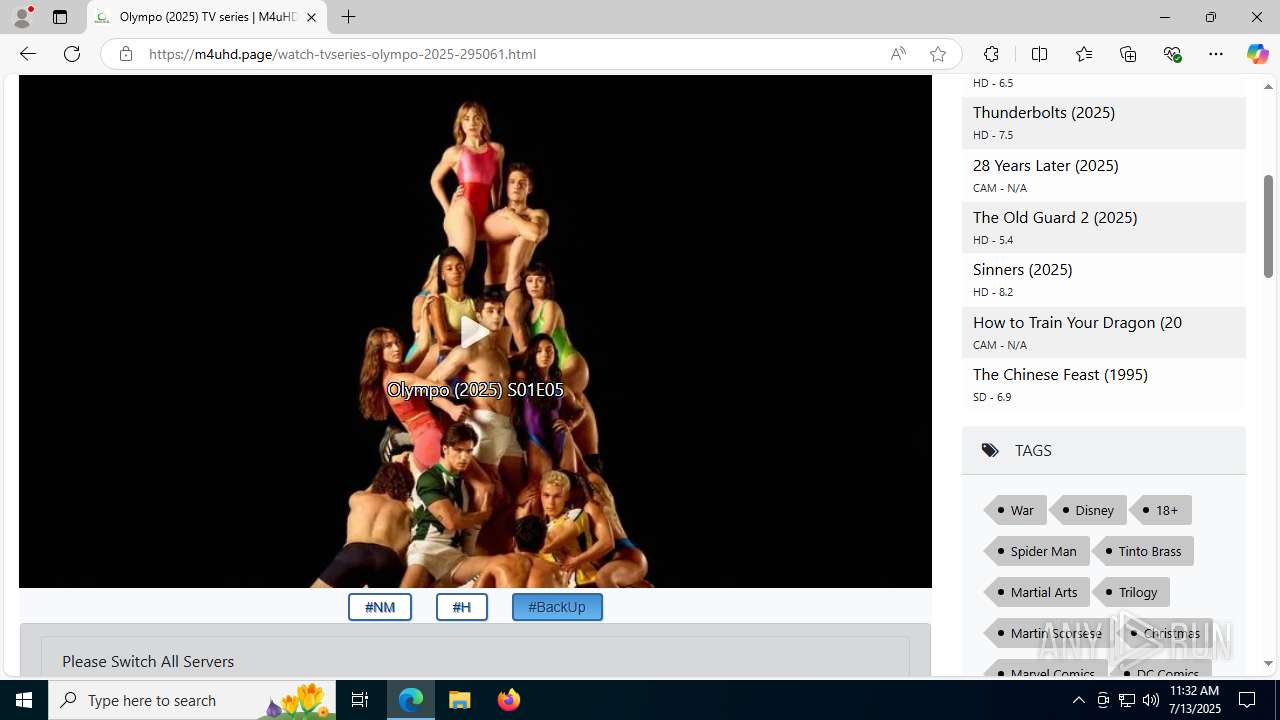This screenshot has width=1280, height=720.
Task: Select the Trilogy tag
Action: coord(1132,592)
